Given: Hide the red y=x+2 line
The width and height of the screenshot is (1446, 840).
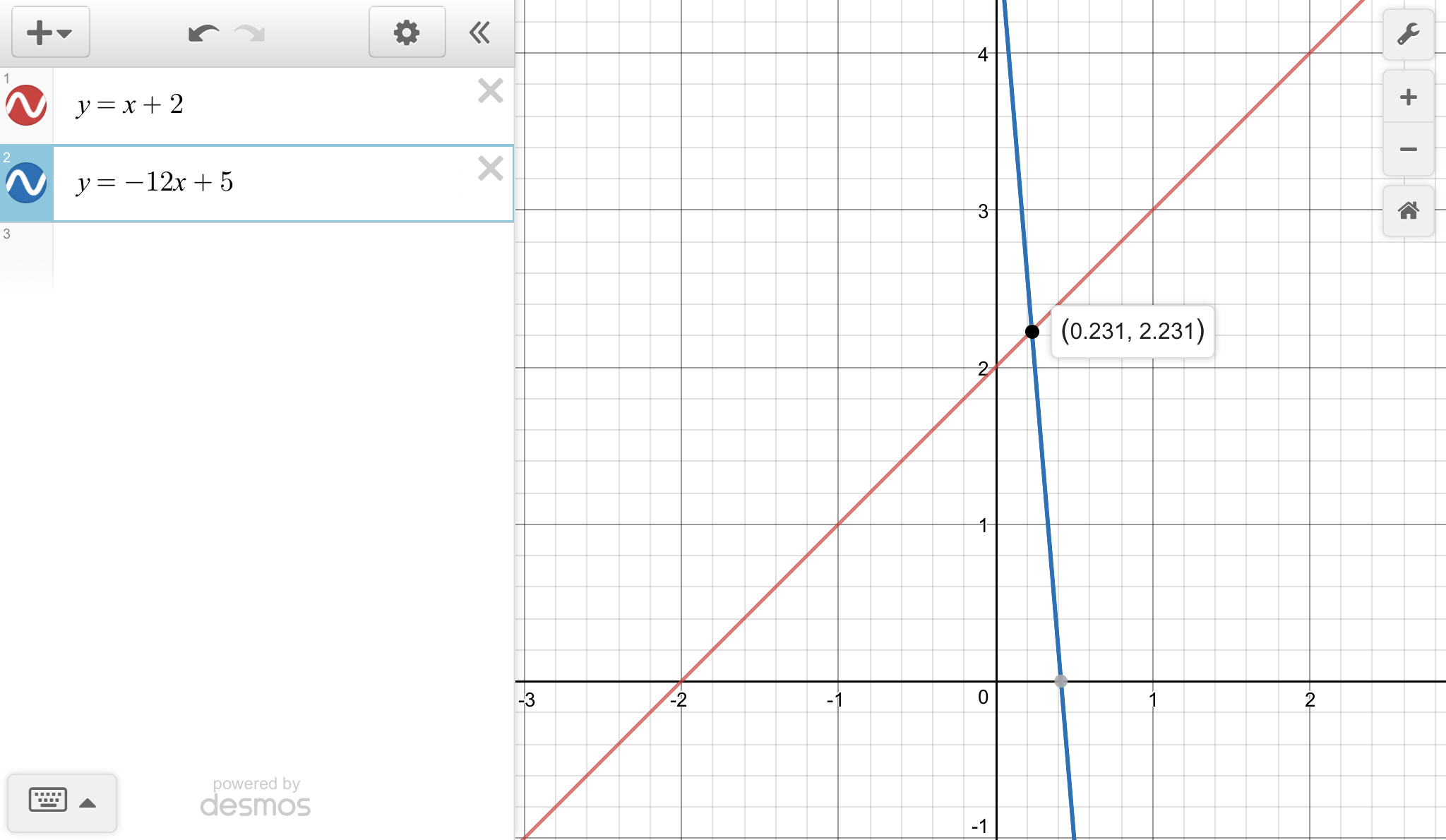Looking at the screenshot, I should pyautogui.click(x=26, y=105).
